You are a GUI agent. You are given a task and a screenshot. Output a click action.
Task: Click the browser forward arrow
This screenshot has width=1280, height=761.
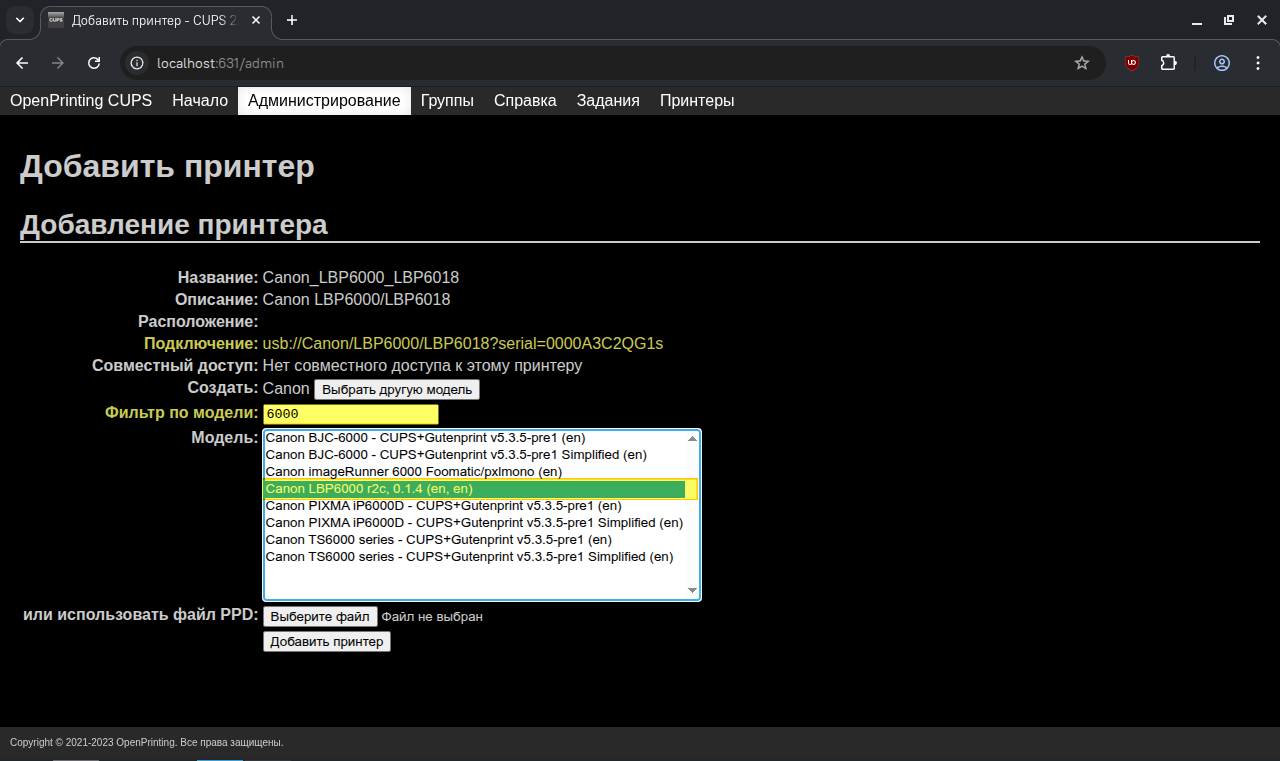tap(58, 63)
